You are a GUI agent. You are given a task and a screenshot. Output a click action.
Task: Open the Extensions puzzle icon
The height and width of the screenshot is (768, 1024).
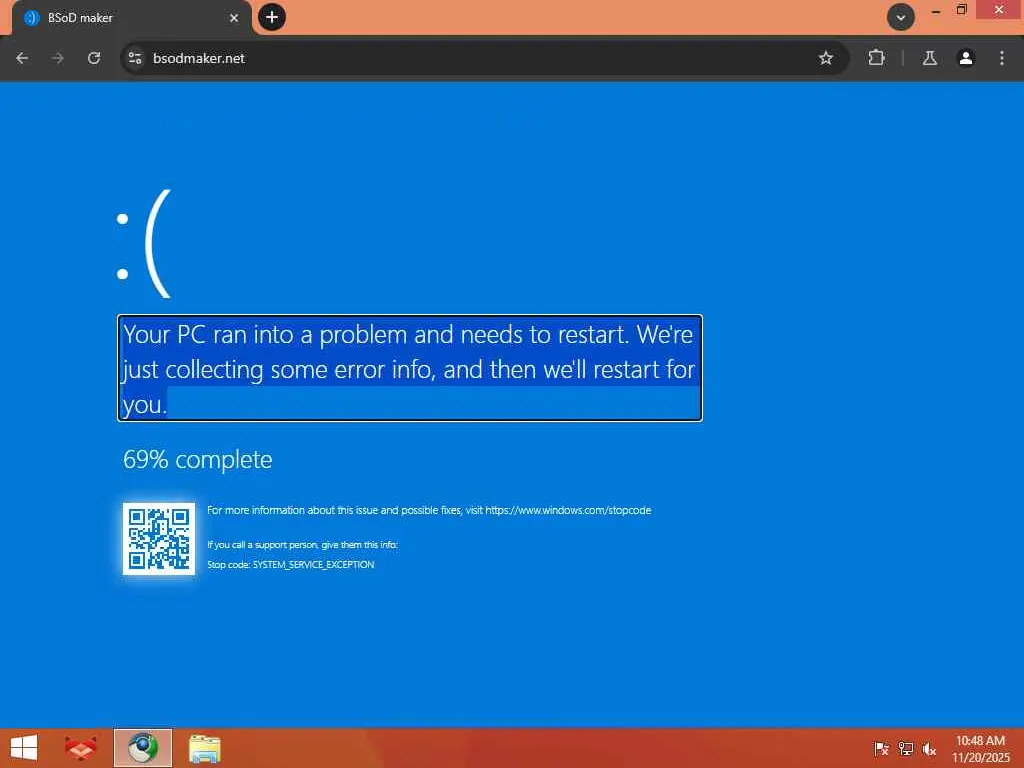[x=876, y=58]
